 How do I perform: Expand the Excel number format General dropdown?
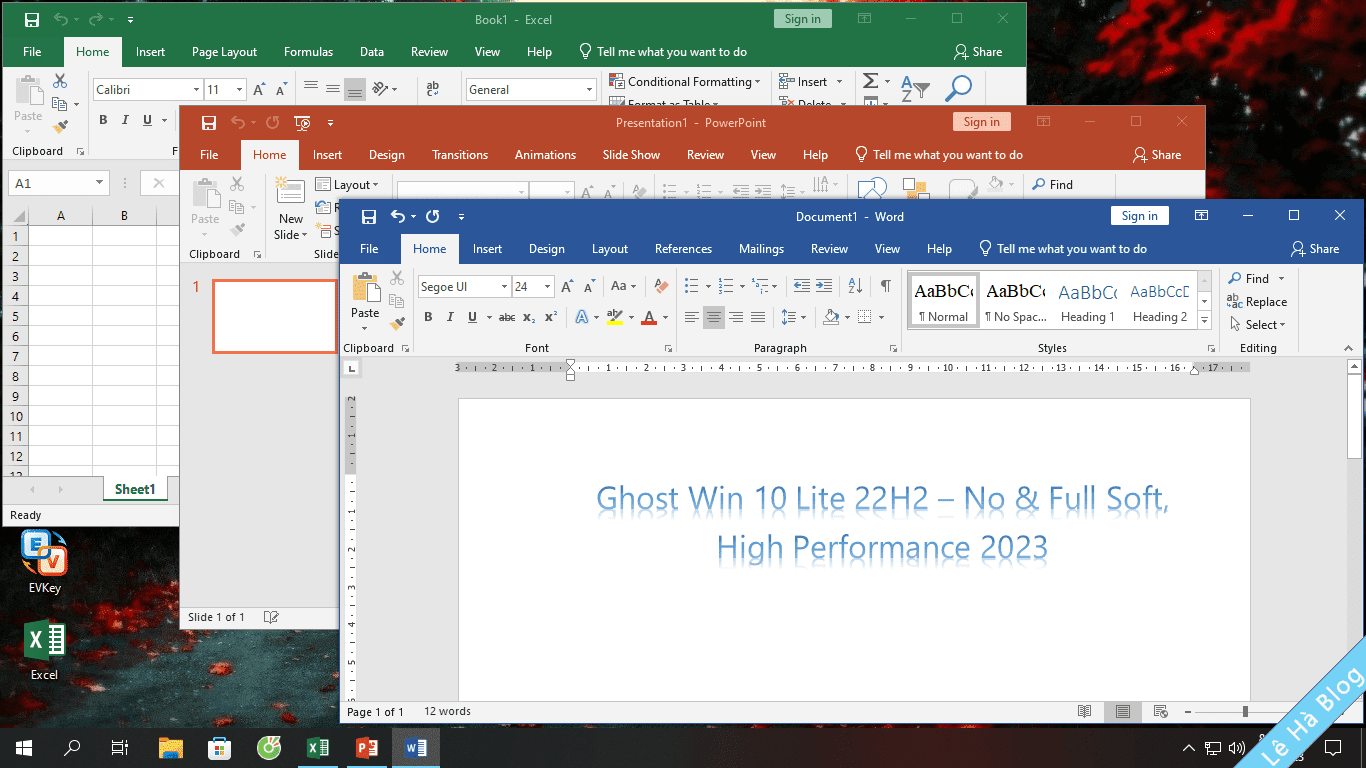pos(589,90)
